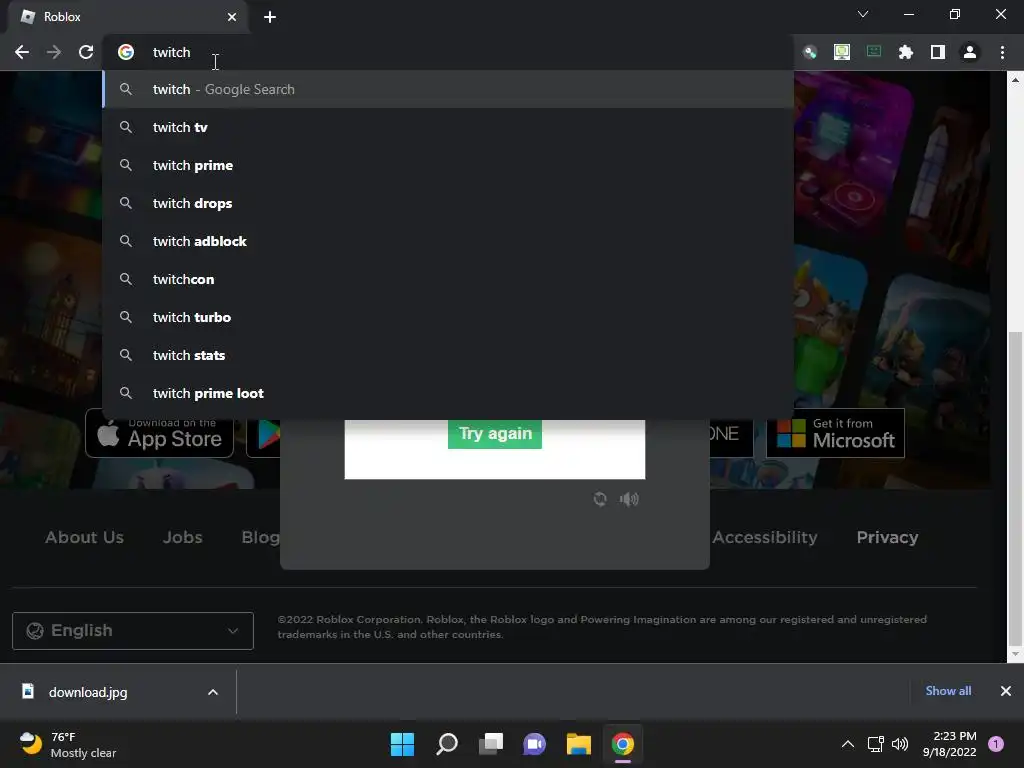Open the notification badge in tray
Screen dimensions: 1024x768
click(996, 744)
